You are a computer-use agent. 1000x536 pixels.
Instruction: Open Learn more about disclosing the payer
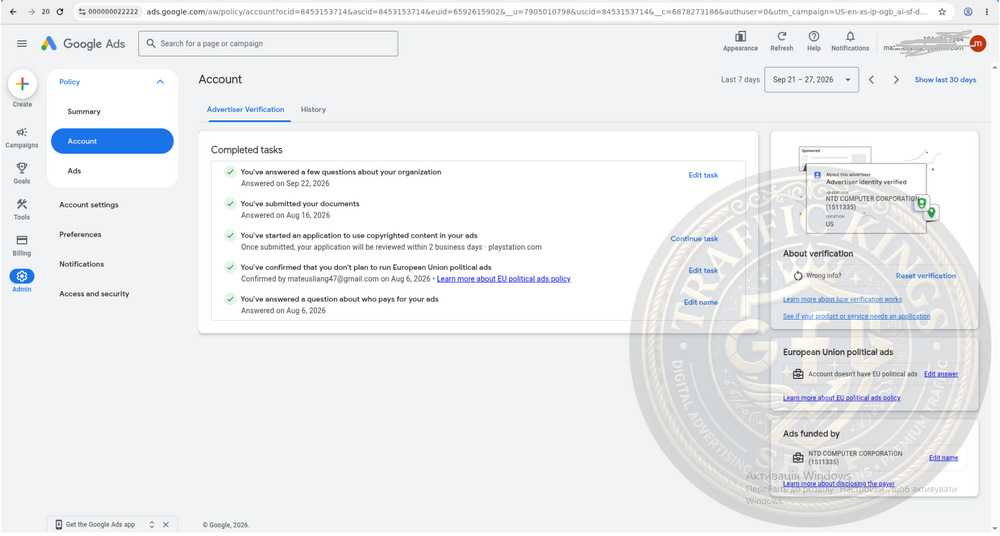tap(839, 484)
